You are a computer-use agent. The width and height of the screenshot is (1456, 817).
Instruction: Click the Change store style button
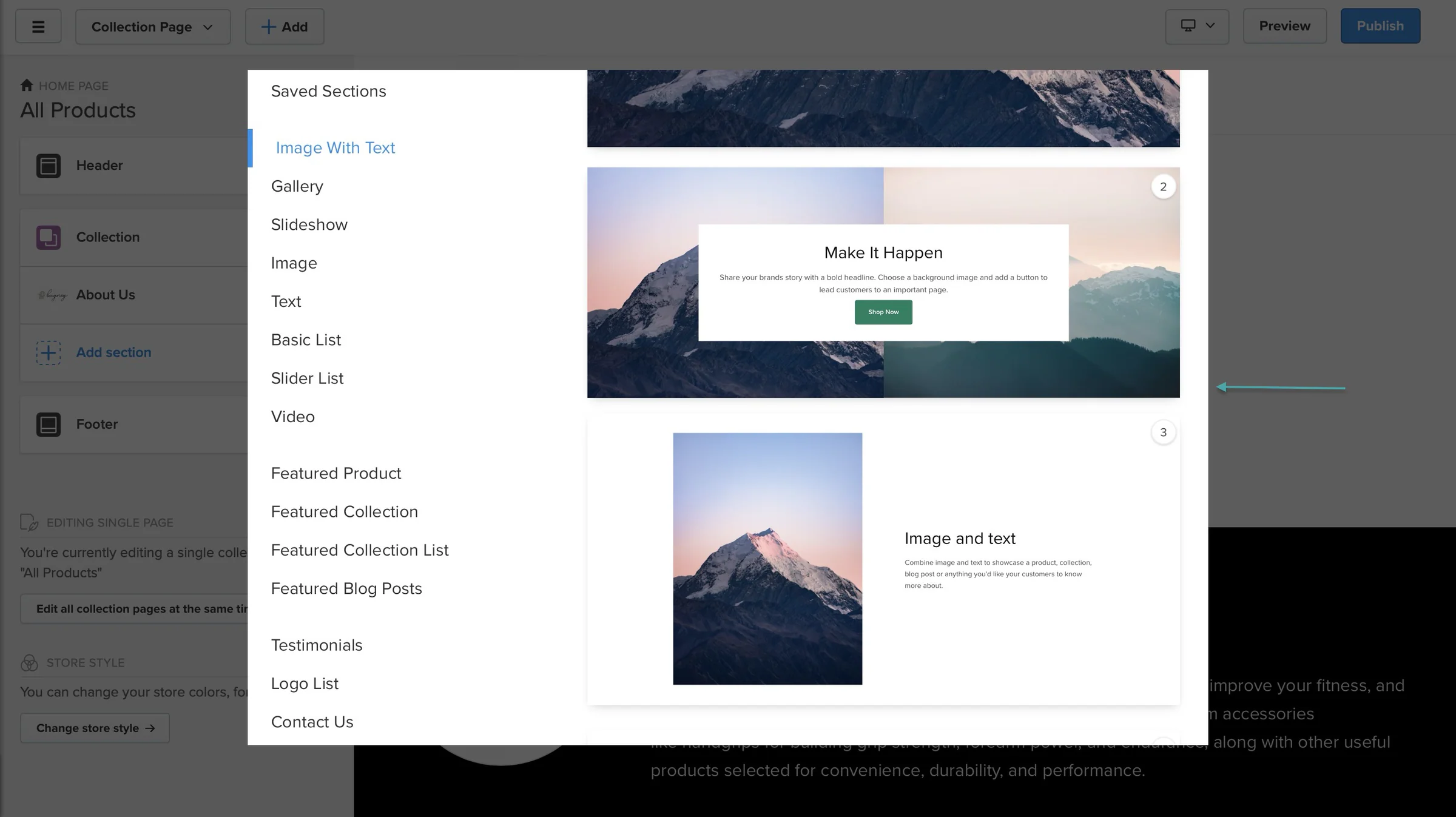pos(95,728)
